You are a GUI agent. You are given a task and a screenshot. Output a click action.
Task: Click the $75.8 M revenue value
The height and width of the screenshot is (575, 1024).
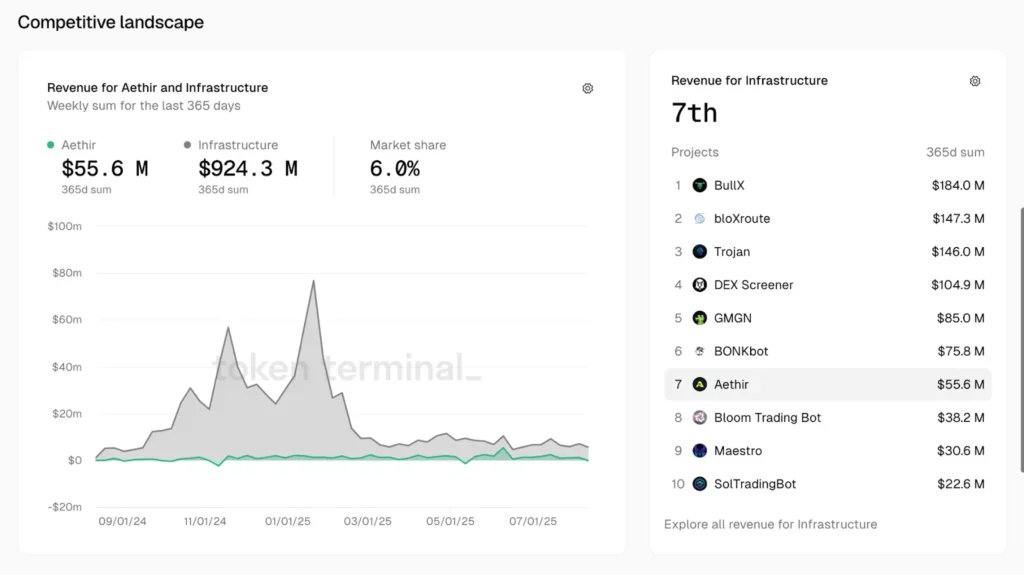pos(961,352)
